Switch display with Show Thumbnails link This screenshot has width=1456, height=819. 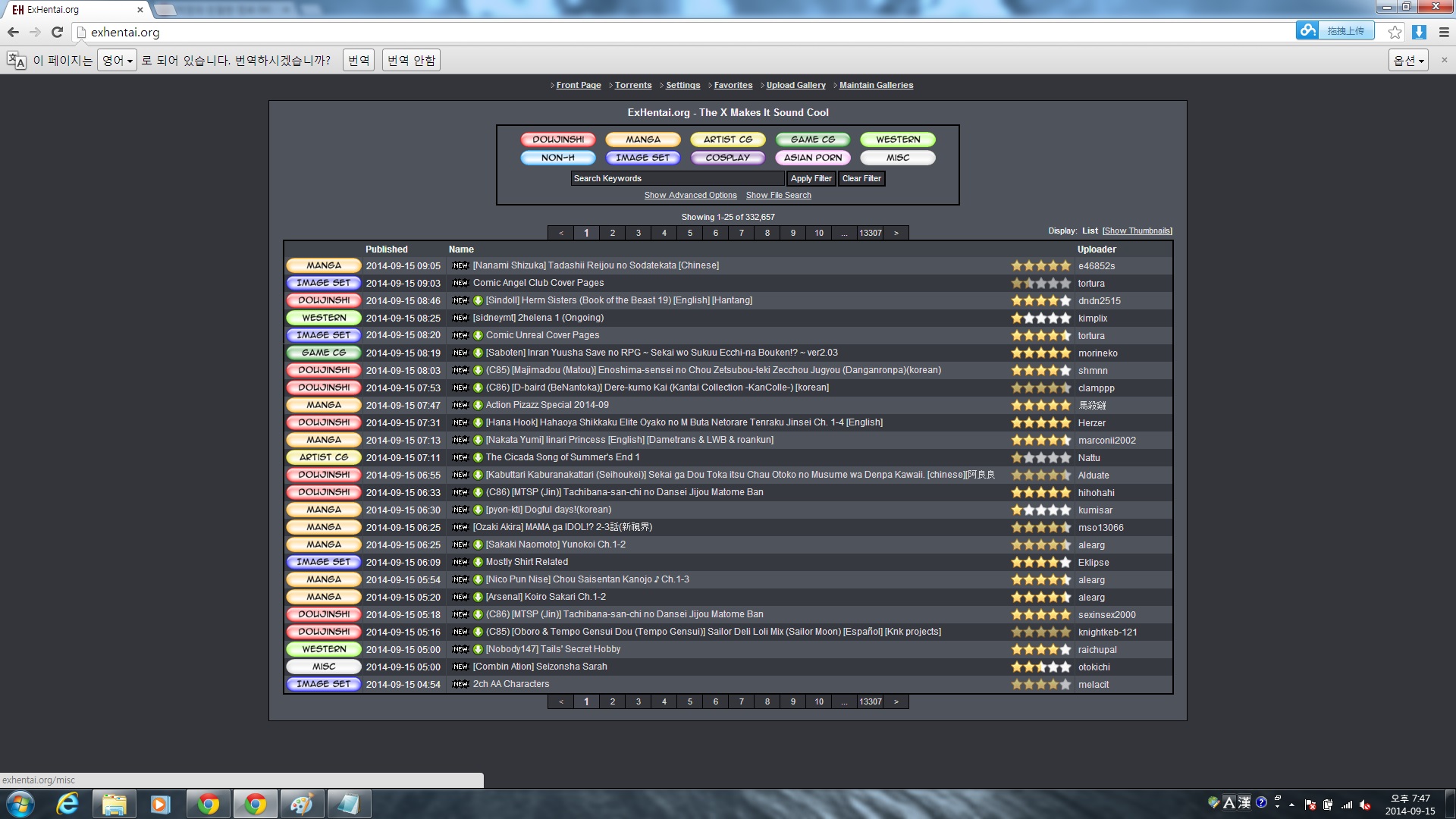(x=1137, y=231)
